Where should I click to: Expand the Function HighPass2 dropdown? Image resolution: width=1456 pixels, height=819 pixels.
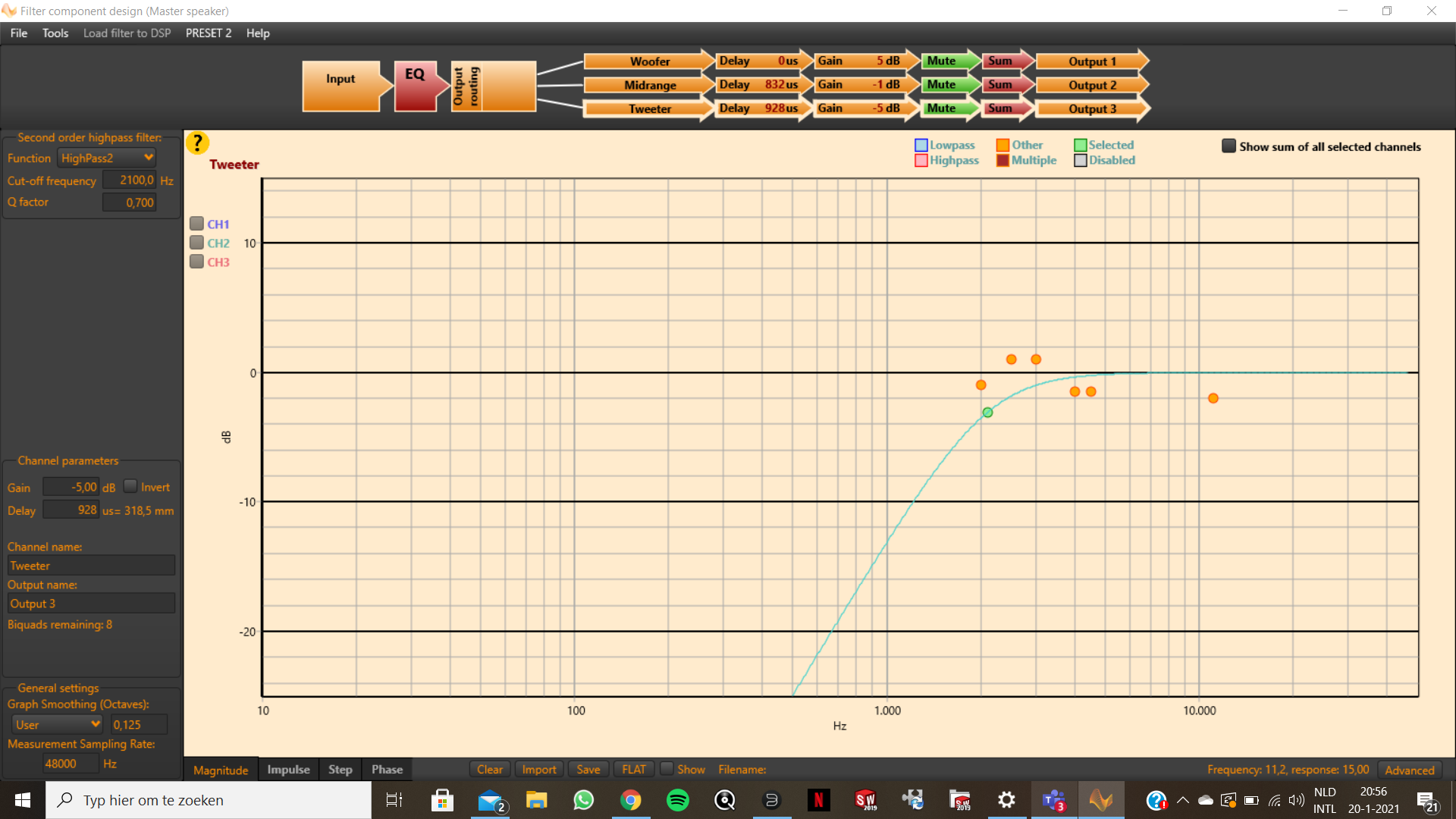coord(107,158)
